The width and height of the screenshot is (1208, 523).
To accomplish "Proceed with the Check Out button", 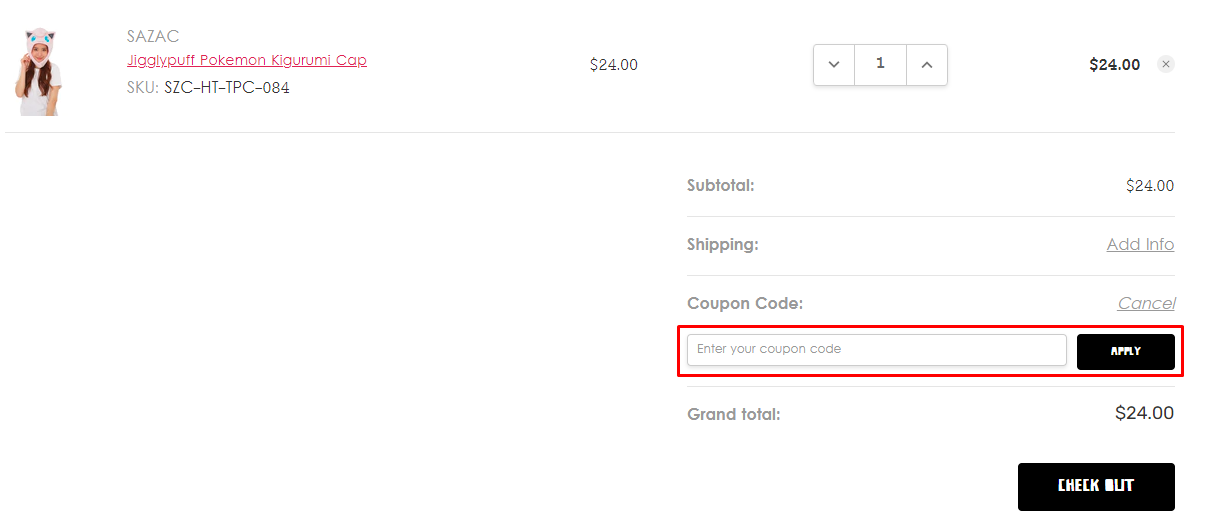I will pos(1096,487).
